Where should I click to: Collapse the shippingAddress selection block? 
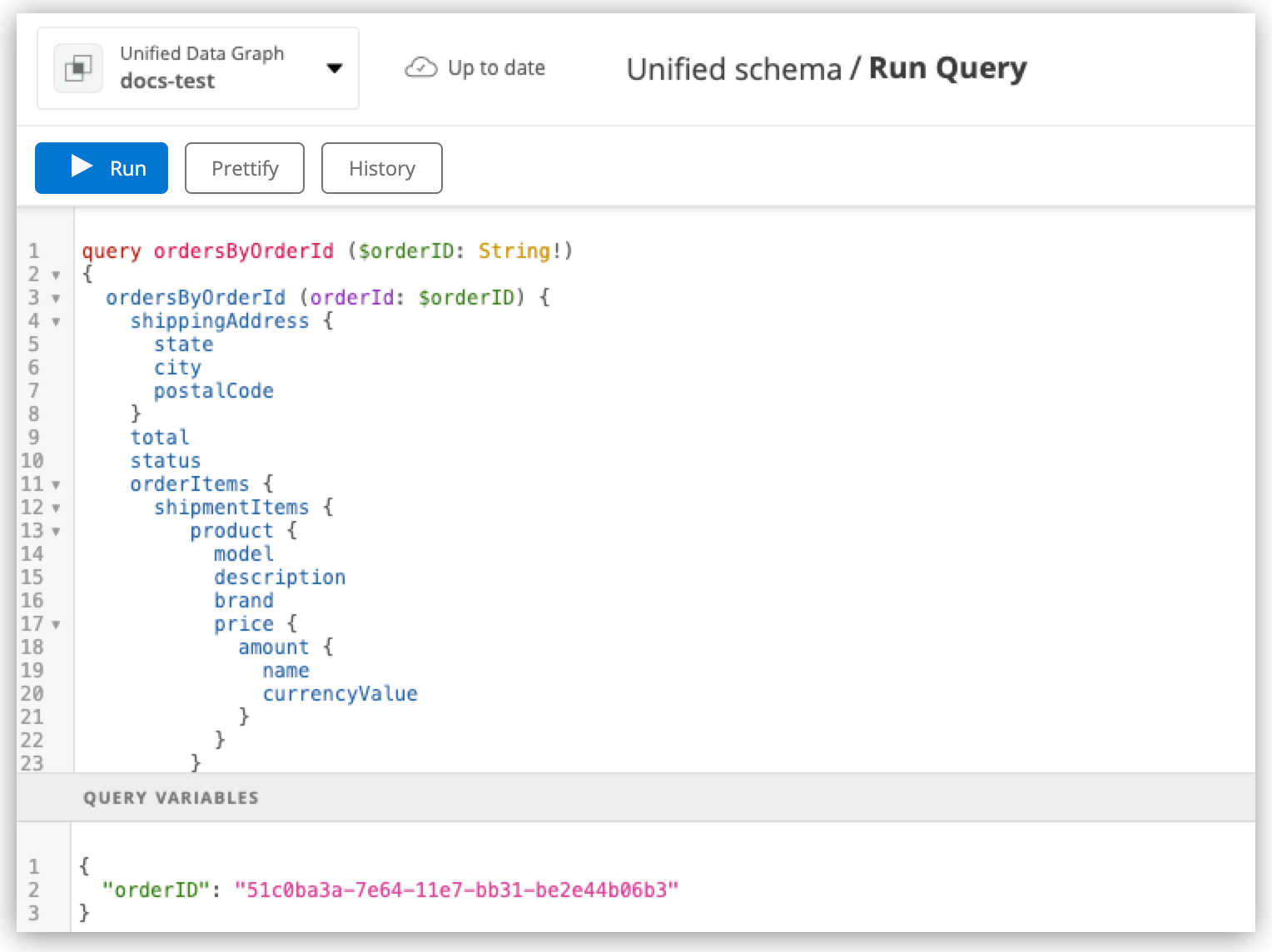click(x=55, y=320)
